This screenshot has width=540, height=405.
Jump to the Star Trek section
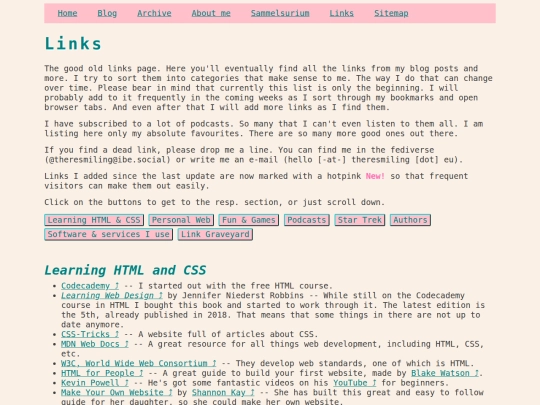(x=360, y=220)
